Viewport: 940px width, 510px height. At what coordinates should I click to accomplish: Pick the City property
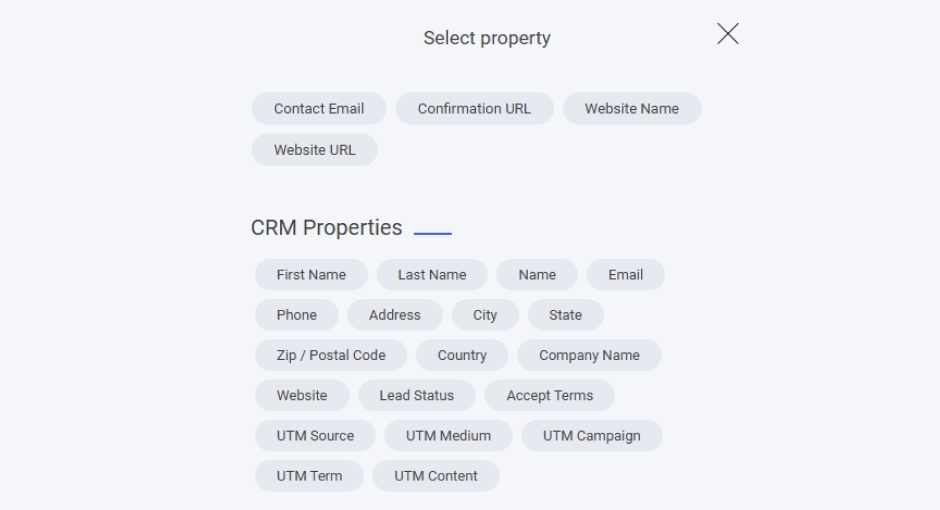tap(485, 315)
